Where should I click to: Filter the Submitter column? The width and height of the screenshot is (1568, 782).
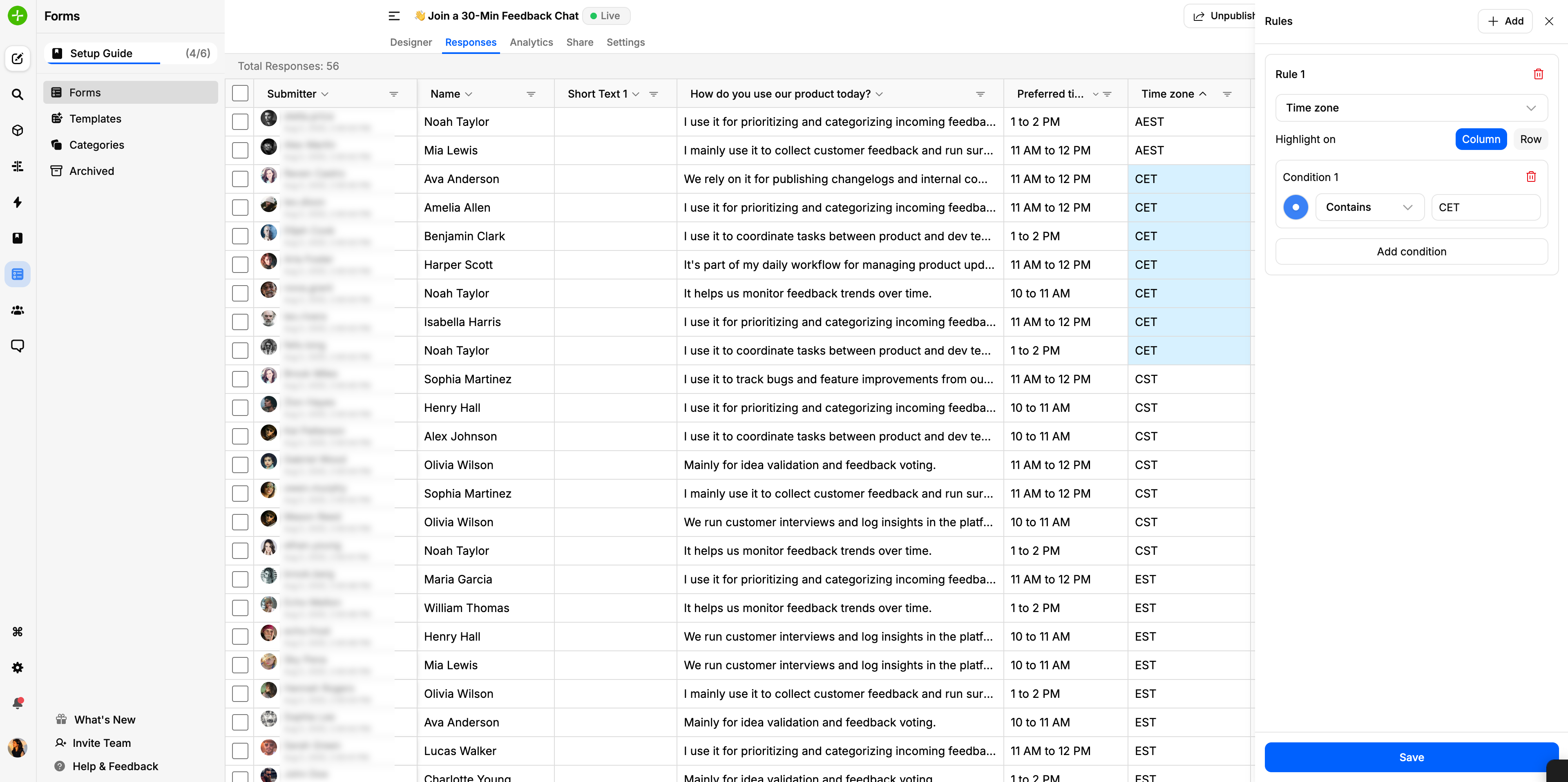pyautogui.click(x=394, y=94)
